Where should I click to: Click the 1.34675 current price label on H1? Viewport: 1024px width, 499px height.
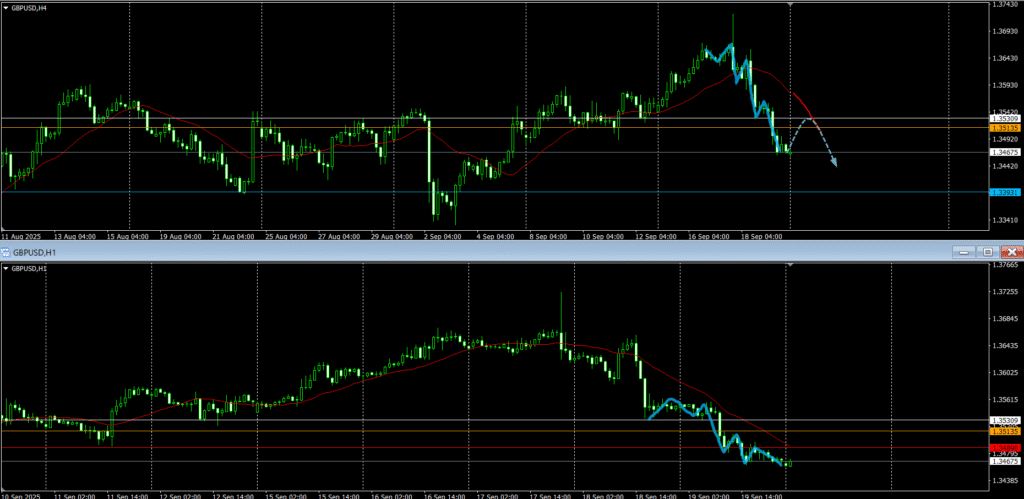tap(1004, 462)
